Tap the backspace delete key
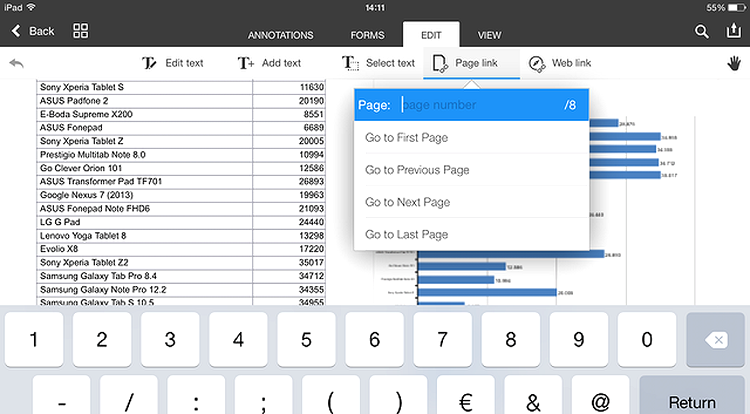The width and height of the screenshot is (750, 414). (716, 339)
